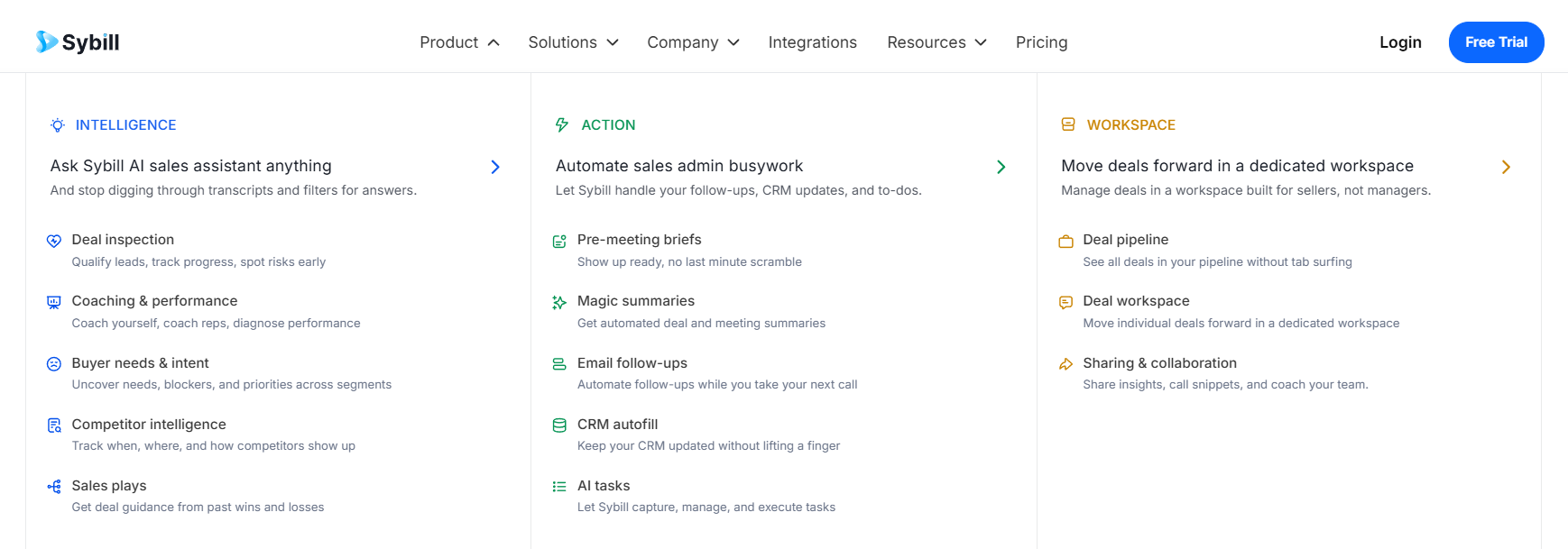Go to the Integrations page
This screenshot has width=1568, height=549.
[x=812, y=42]
